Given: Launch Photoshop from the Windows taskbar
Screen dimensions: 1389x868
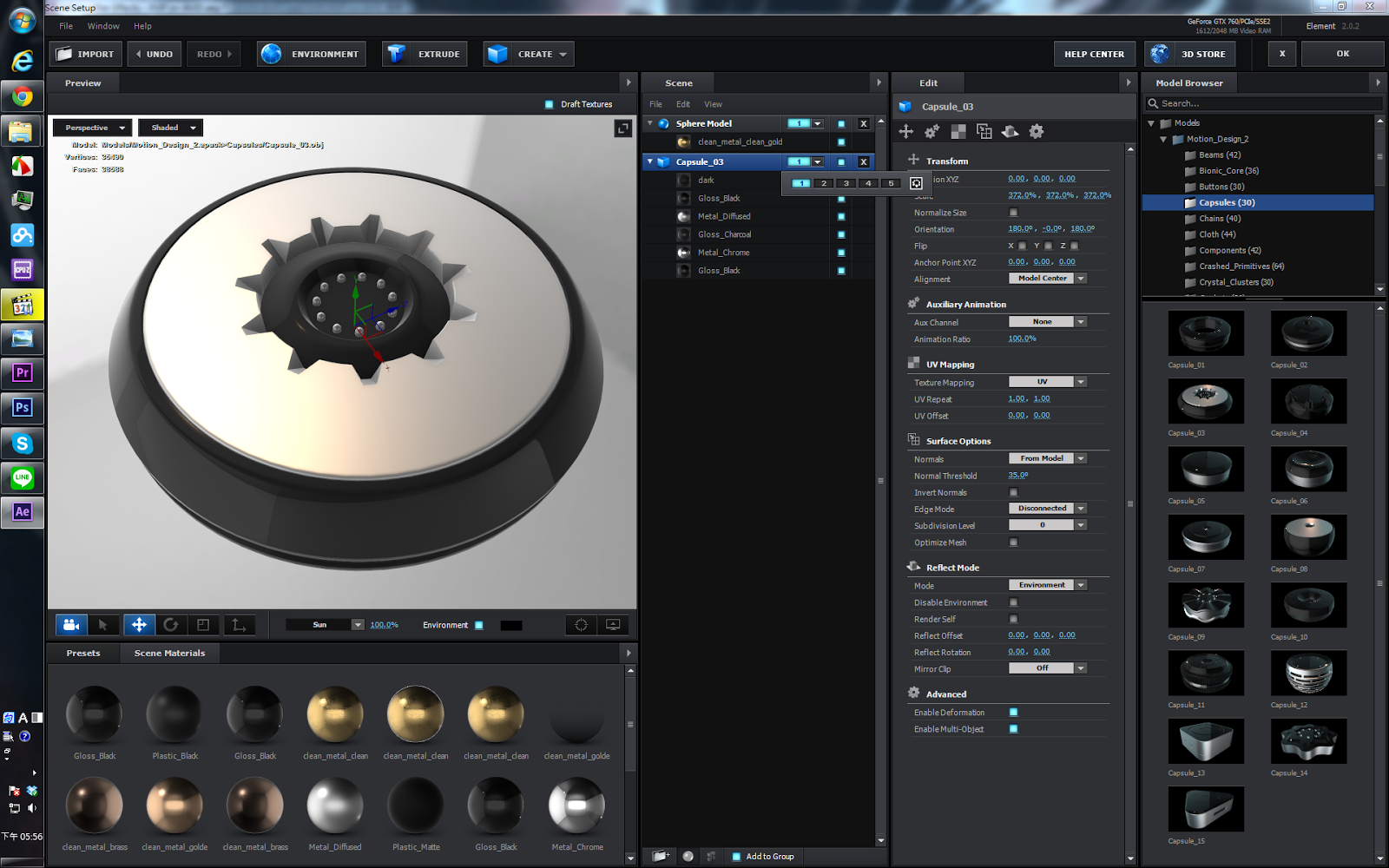Looking at the screenshot, I should [23, 408].
